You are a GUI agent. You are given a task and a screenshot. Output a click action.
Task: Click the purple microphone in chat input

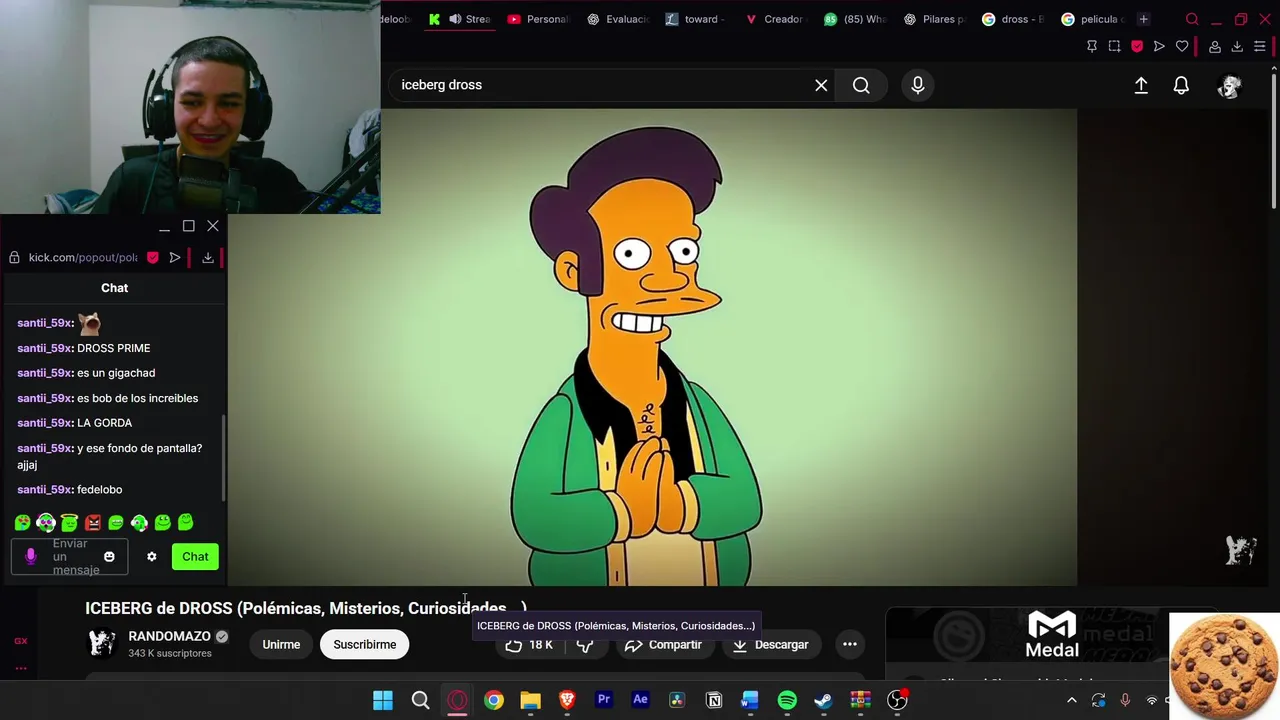click(30, 556)
